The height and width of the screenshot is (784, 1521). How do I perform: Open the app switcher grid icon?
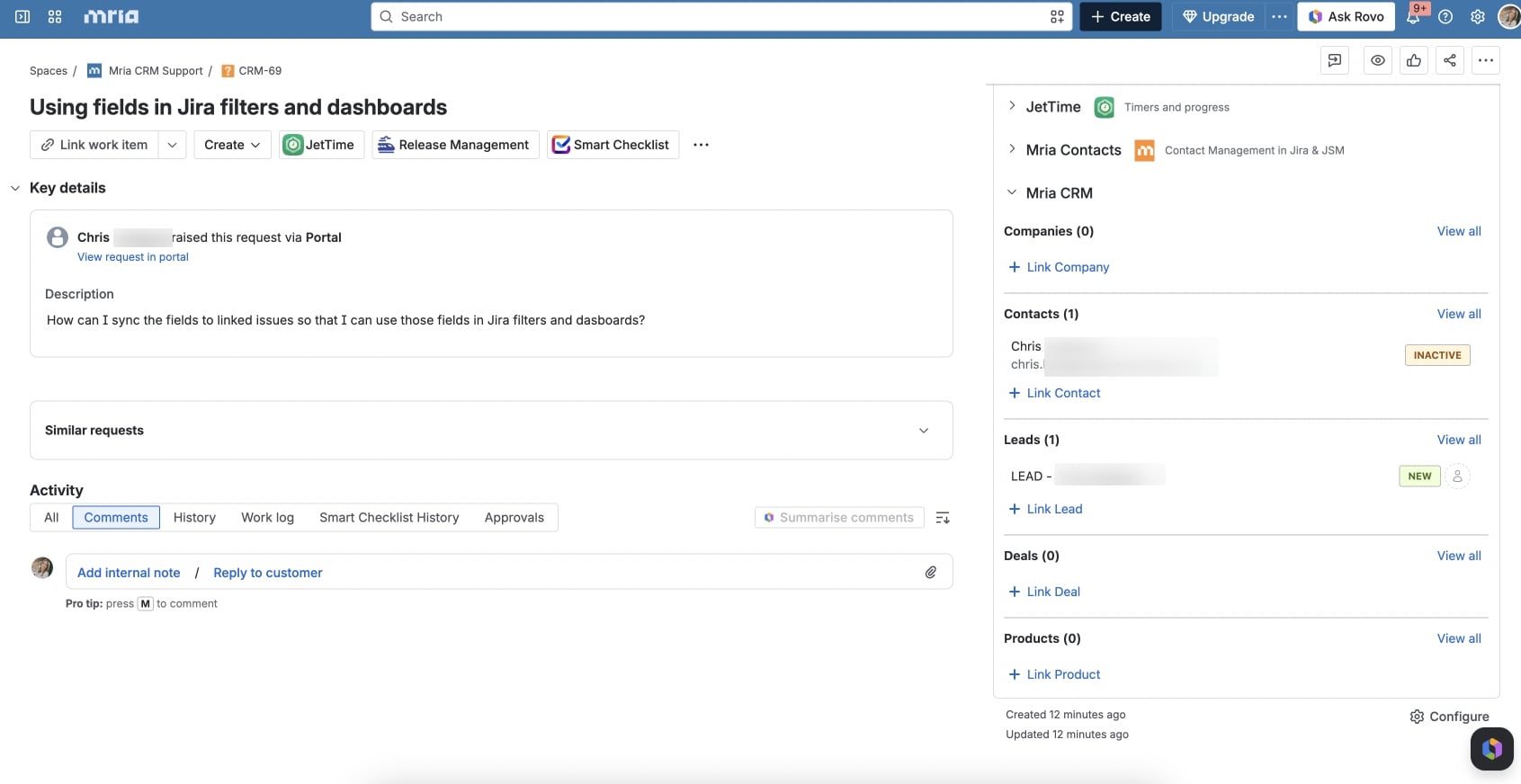55,16
